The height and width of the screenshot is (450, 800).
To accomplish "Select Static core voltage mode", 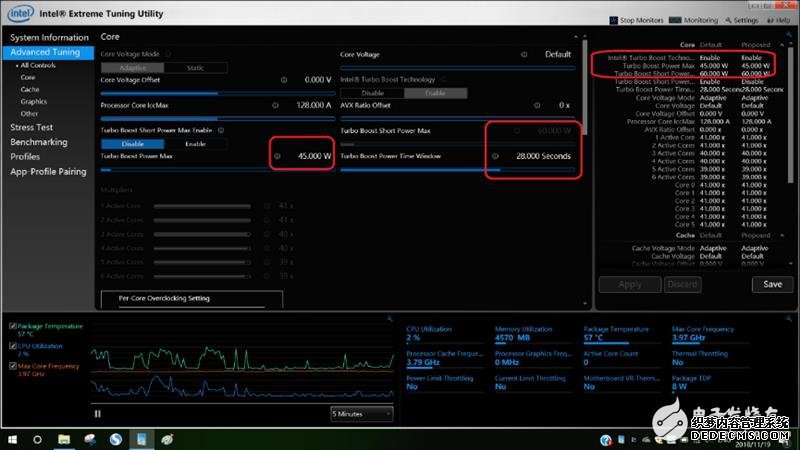I will (195, 68).
